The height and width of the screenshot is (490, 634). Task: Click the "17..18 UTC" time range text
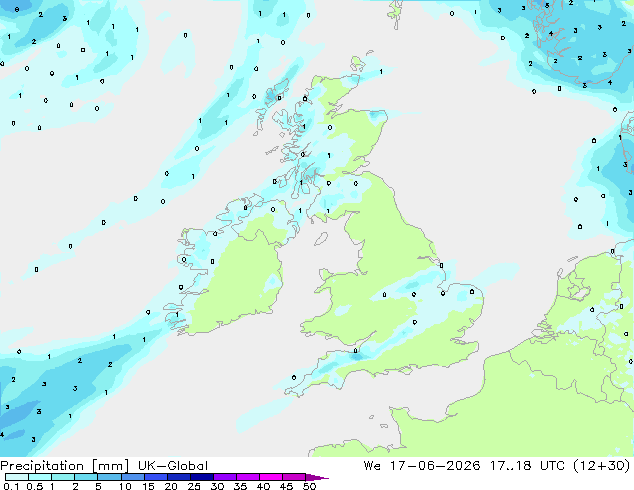(x=528, y=466)
